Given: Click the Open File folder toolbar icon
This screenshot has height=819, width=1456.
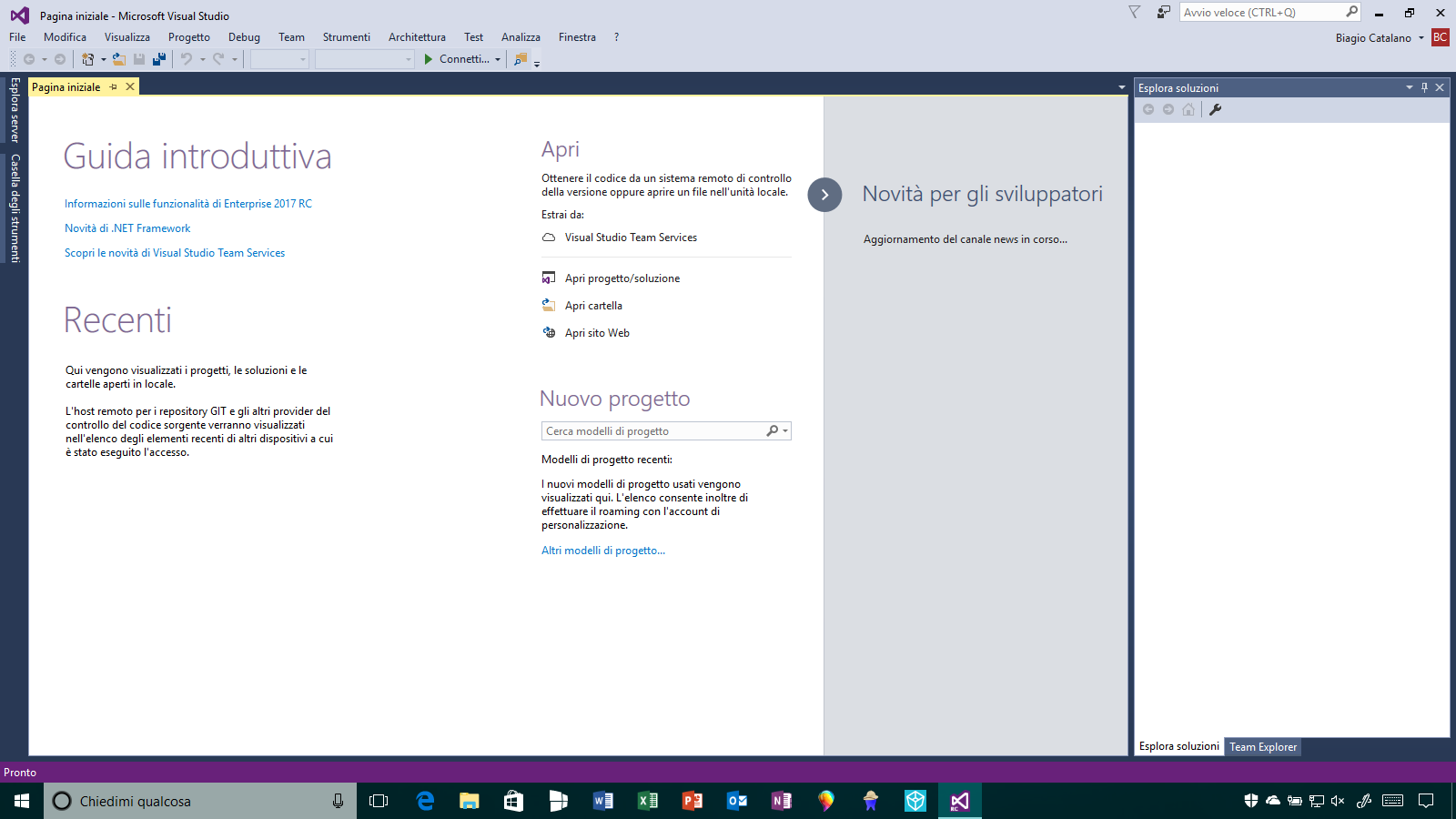Looking at the screenshot, I should [118, 59].
